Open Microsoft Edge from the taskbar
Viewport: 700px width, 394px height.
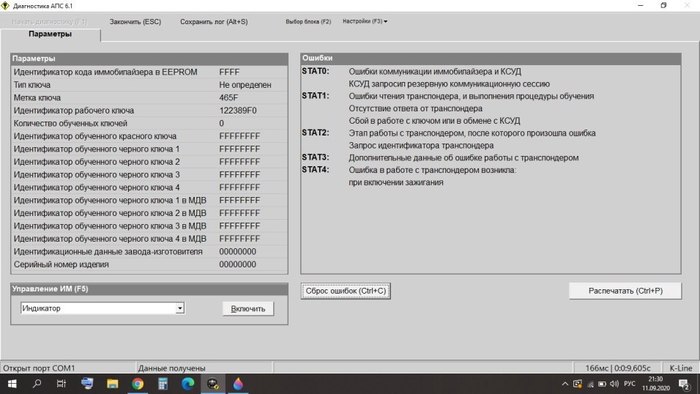click(188, 384)
